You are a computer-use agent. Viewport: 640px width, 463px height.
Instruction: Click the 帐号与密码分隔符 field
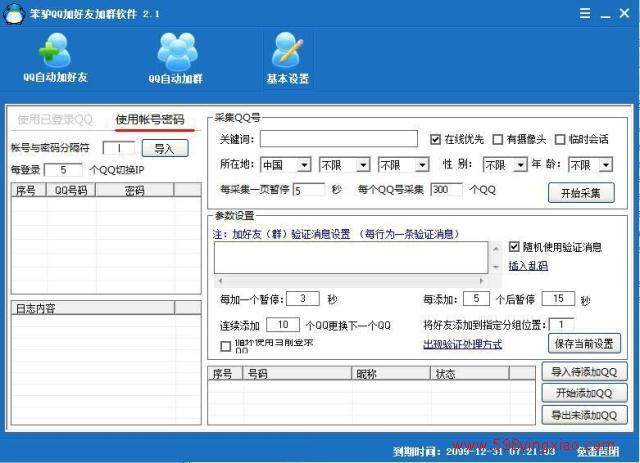(x=119, y=148)
